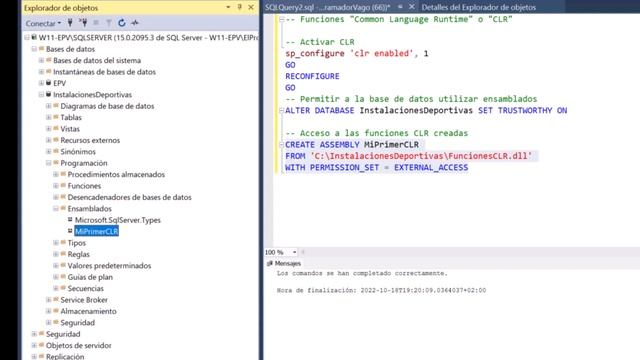Collapse the Programación folder
The height and width of the screenshot is (360, 640).
click(x=49, y=163)
